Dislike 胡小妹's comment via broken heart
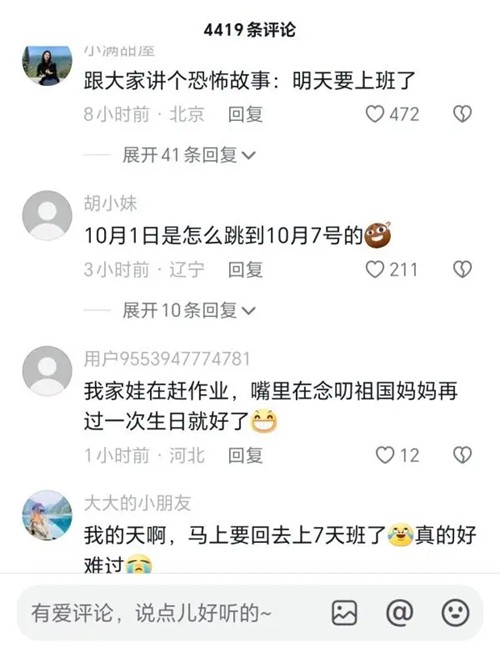This screenshot has height=652, width=500. coord(462,269)
